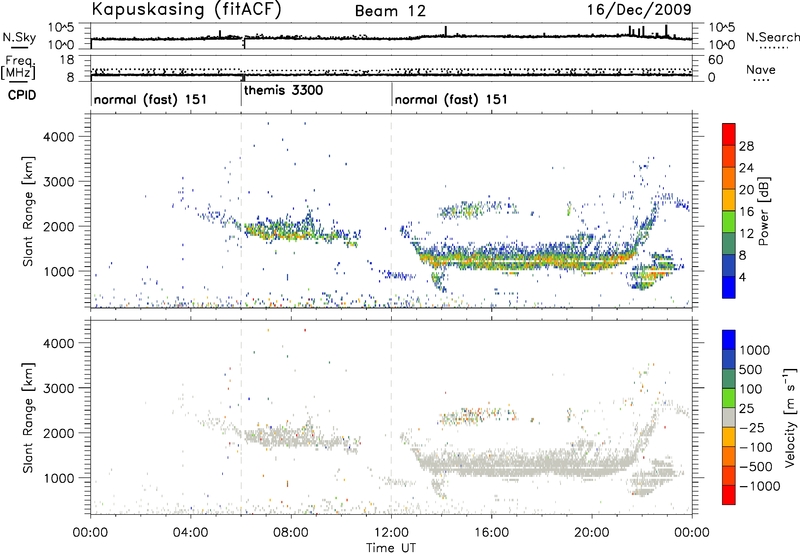
Task: Click the "18" frequency axis tick
Action: 67,60
